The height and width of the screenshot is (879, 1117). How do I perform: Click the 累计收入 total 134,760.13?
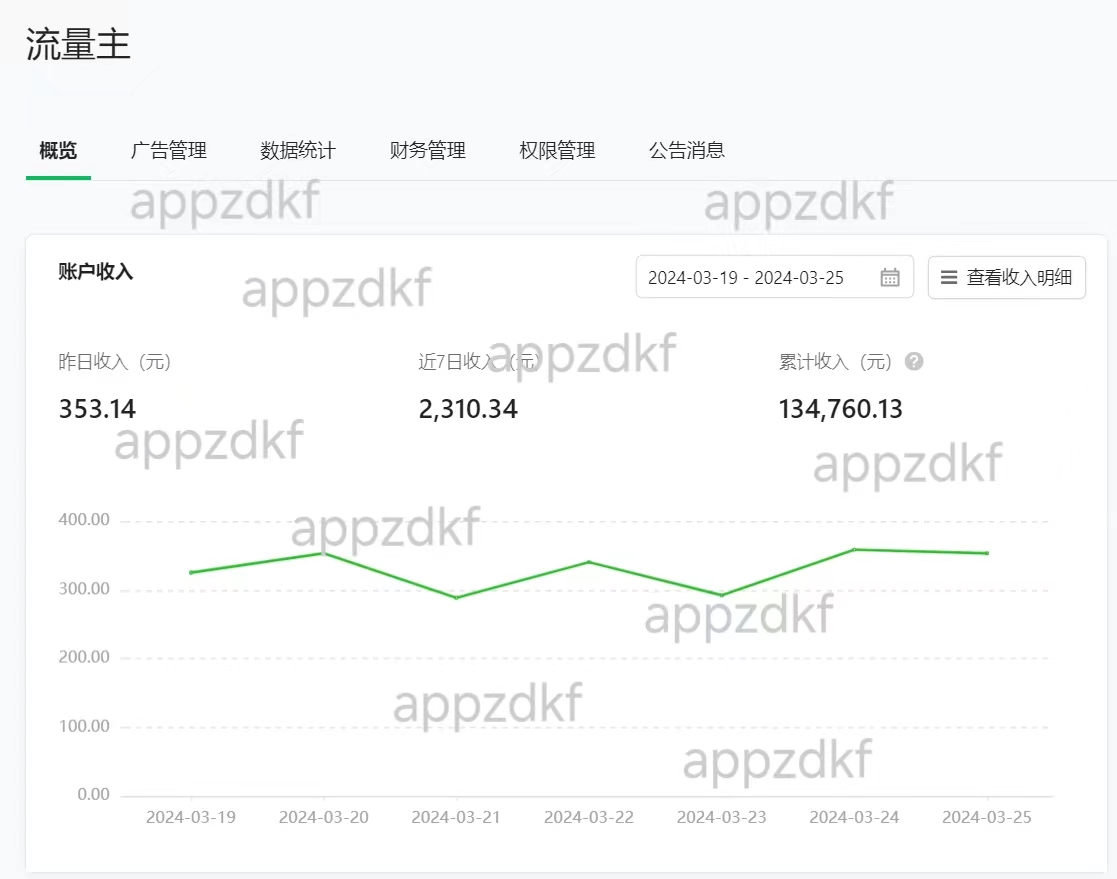pyautogui.click(x=840, y=409)
